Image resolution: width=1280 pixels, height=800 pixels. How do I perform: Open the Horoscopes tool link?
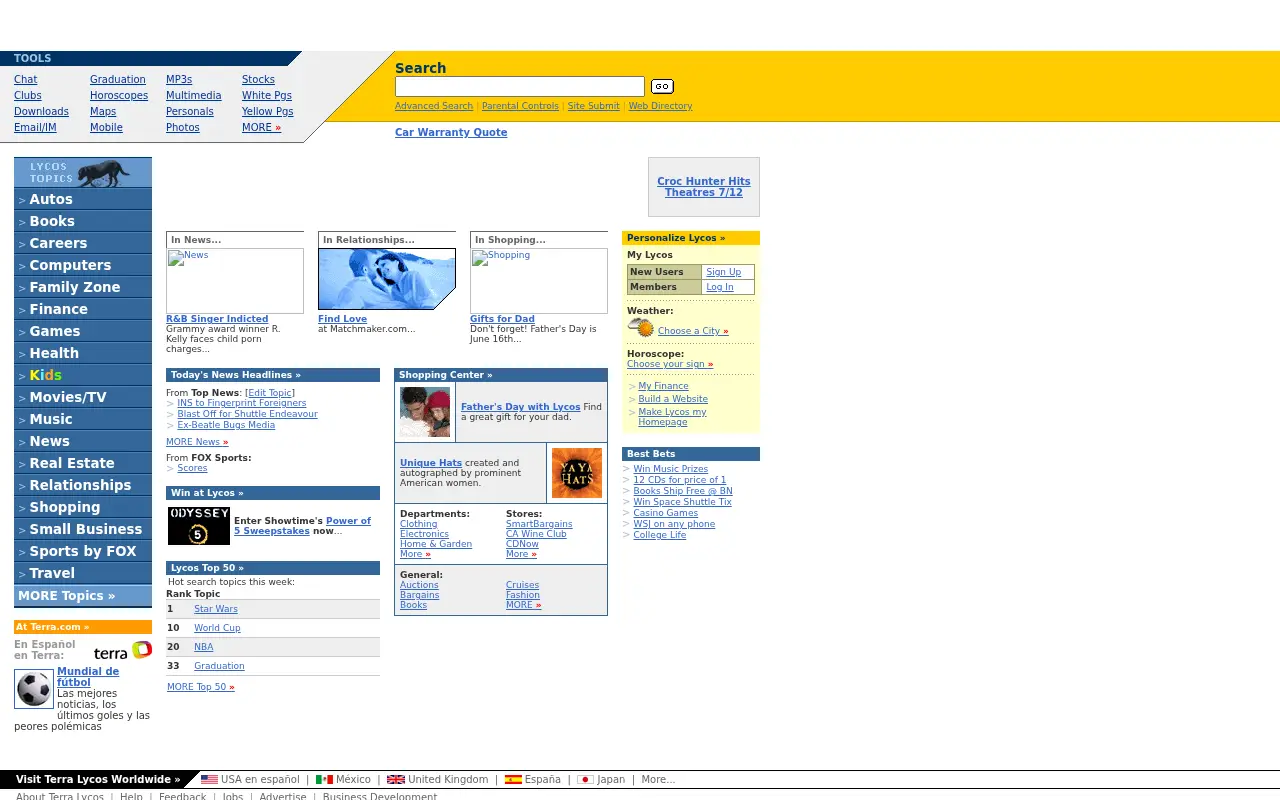[x=119, y=96]
